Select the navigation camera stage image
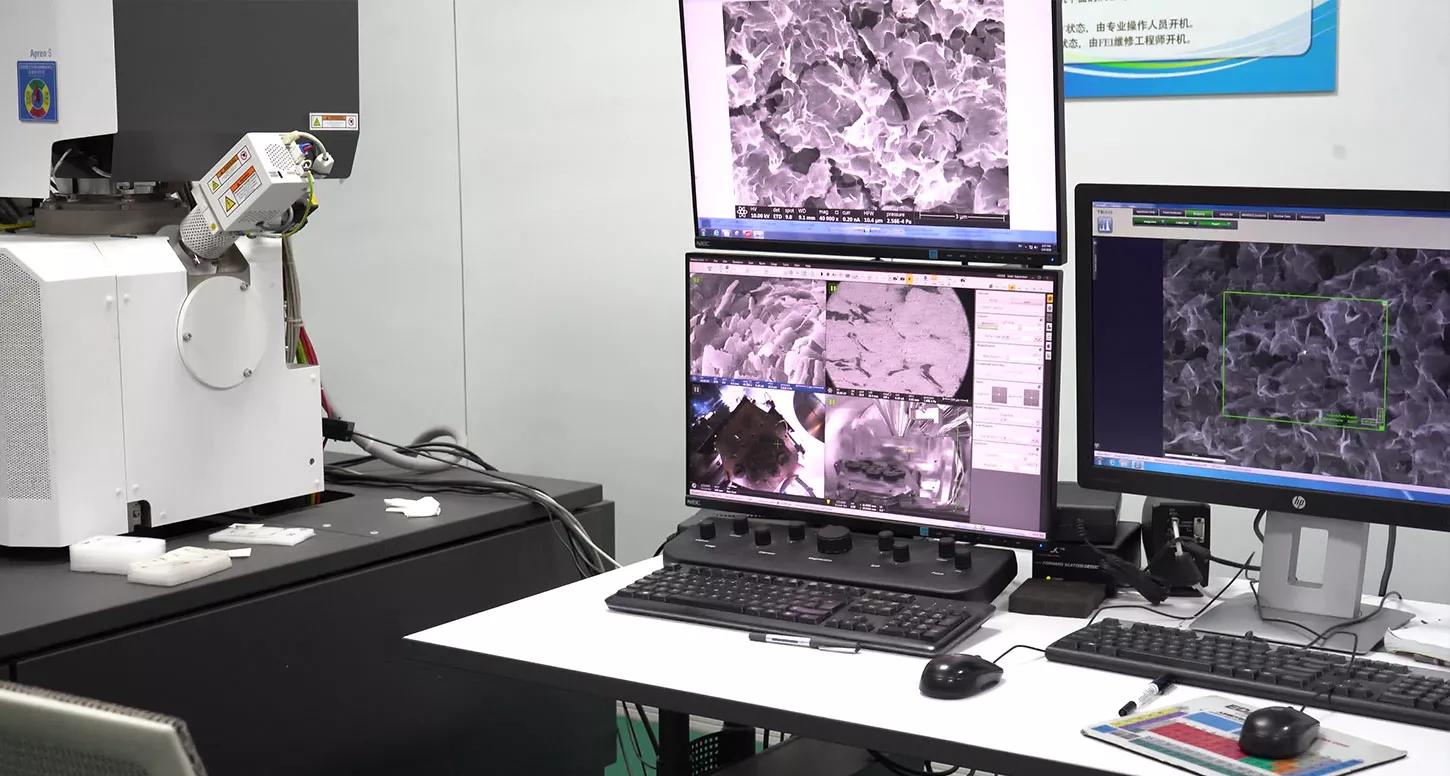Screen dimensions: 1450x776 [757, 439]
